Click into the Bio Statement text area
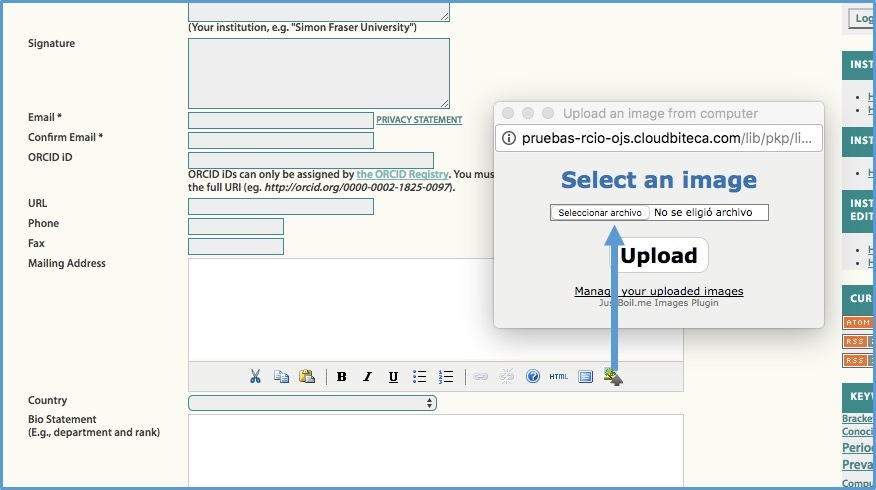Image resolution: width=876 pixels, height=490 pixels. point(436,450)
